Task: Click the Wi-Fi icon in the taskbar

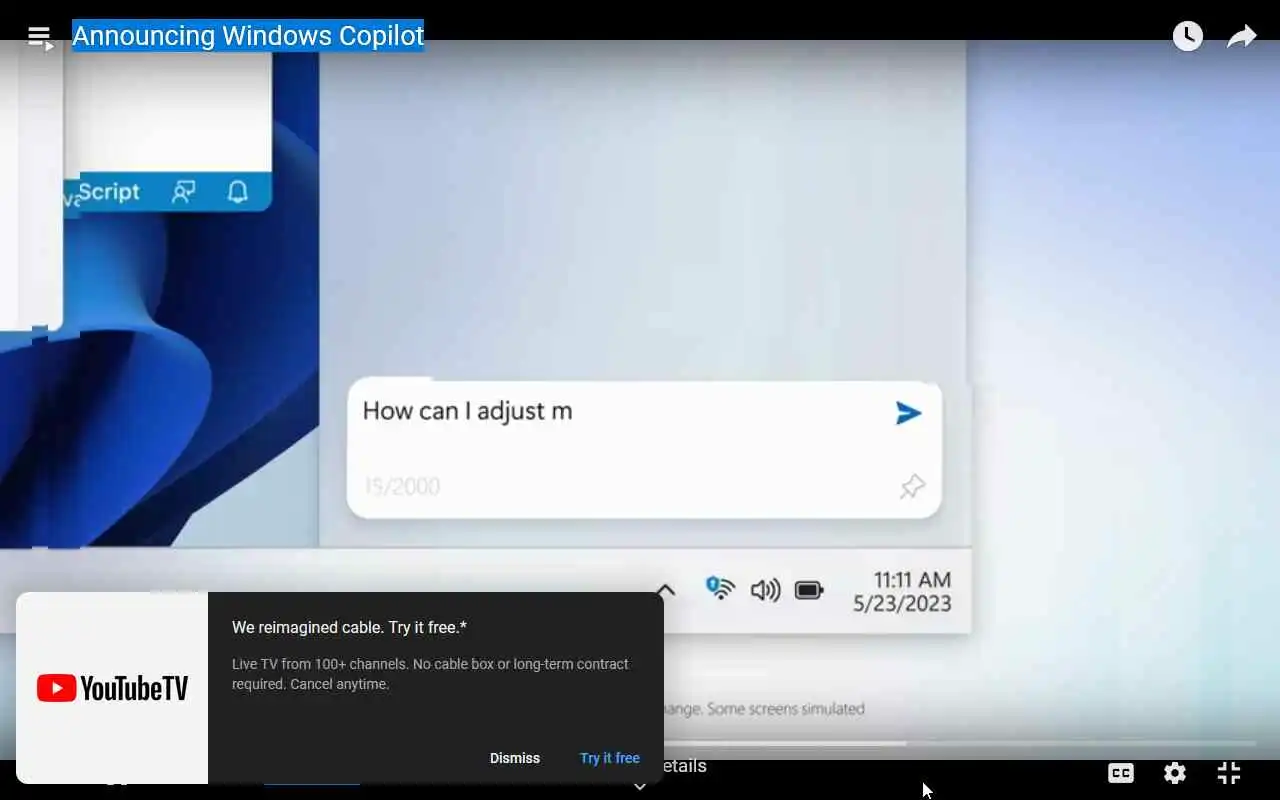Action: tap(720, 588)
